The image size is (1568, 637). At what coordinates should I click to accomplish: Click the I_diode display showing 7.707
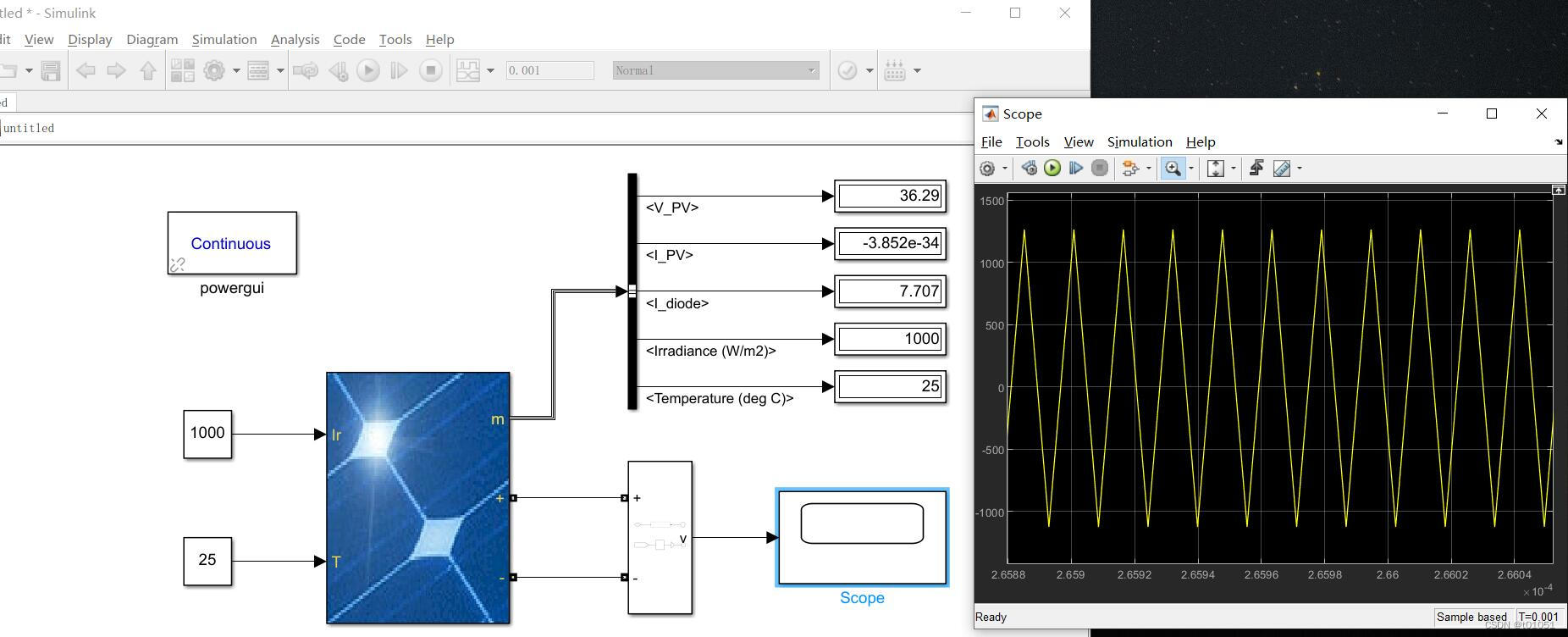890,291
